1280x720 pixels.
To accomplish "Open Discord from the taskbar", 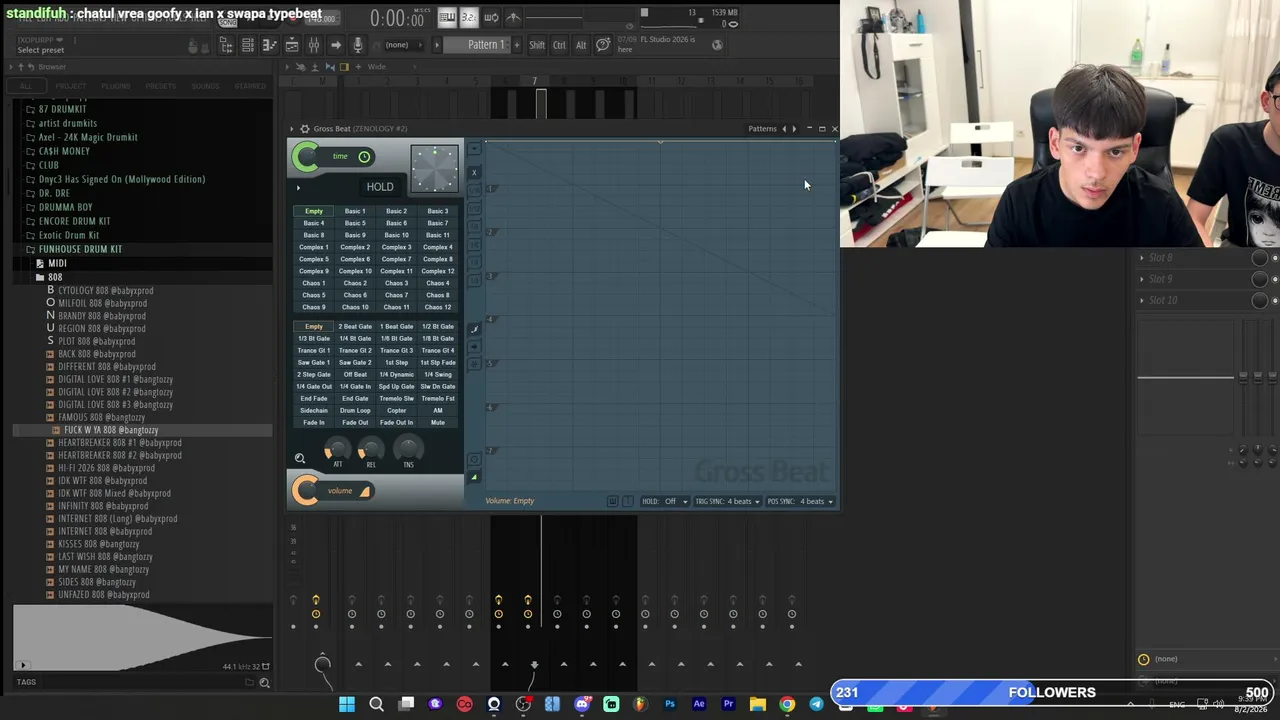I will (x=582, y=705).
